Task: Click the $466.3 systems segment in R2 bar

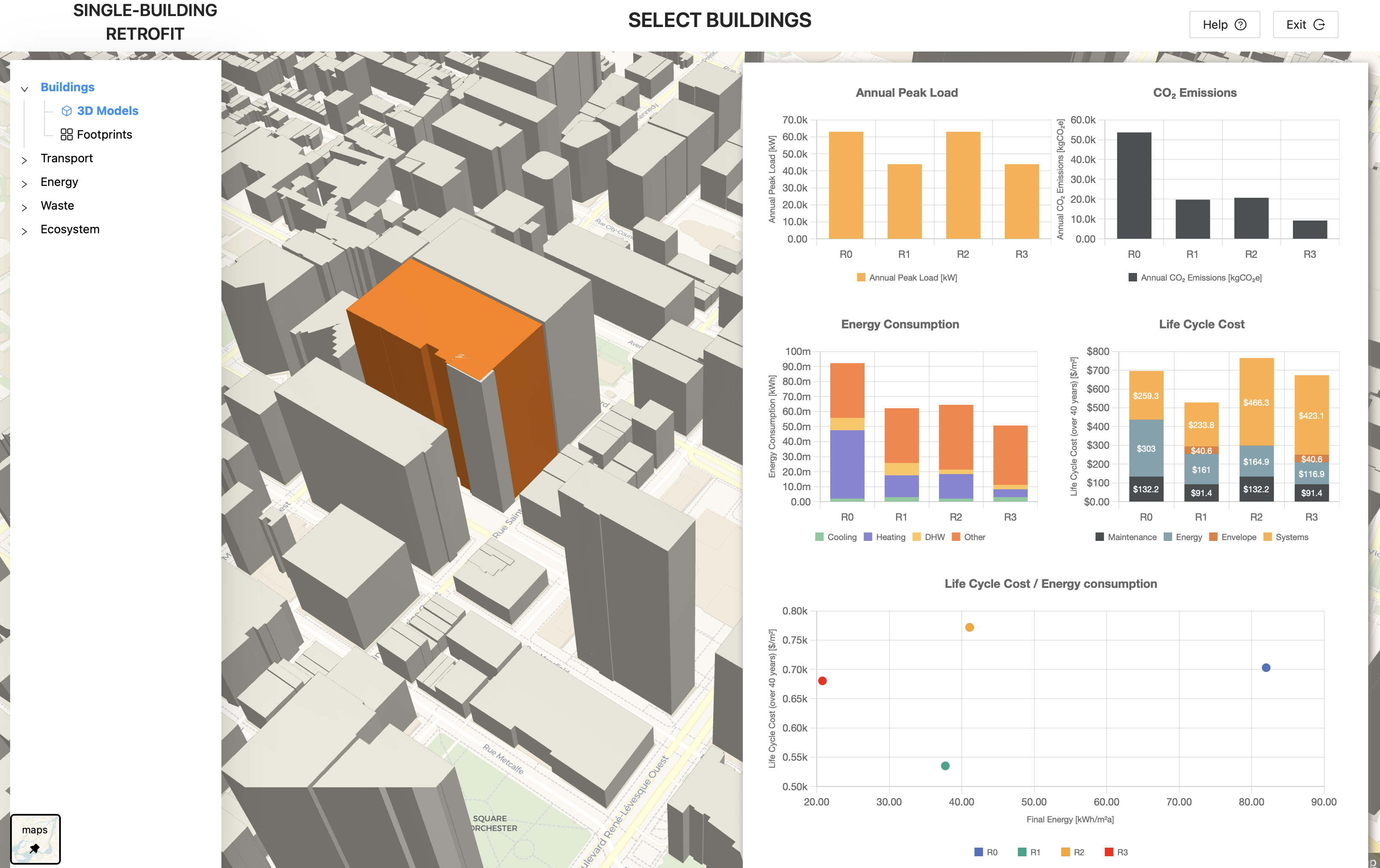Action: pos(1256,402)
